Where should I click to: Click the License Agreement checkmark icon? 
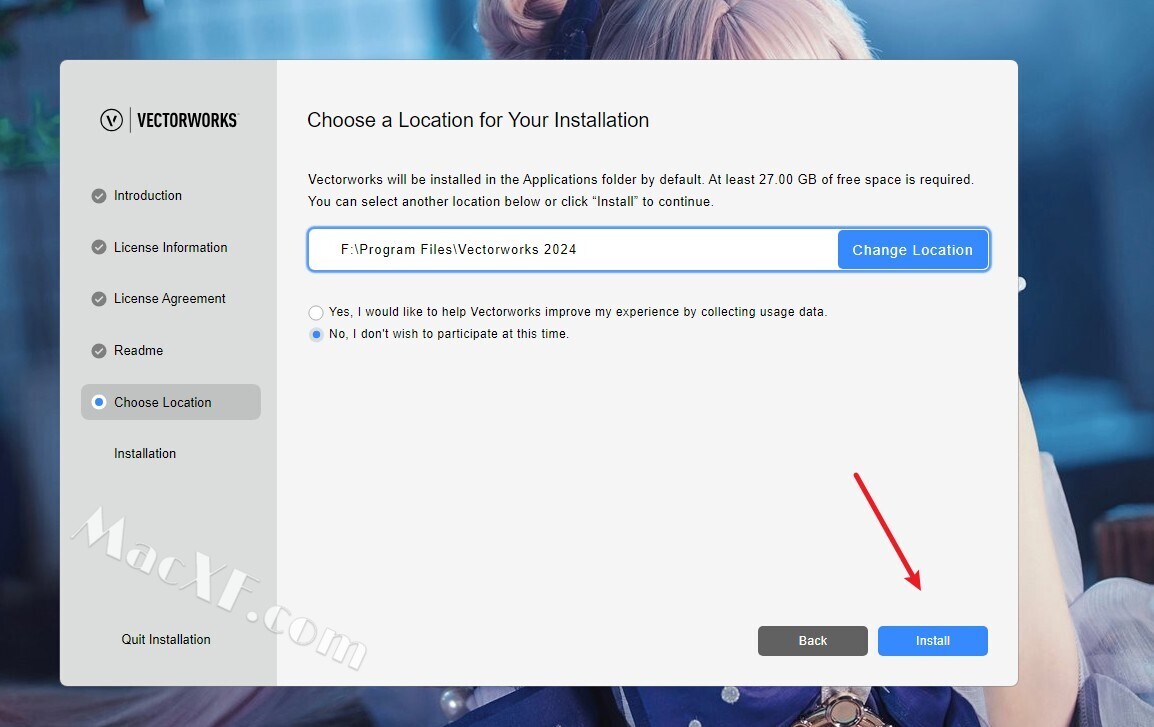click(x=99, y=299)
